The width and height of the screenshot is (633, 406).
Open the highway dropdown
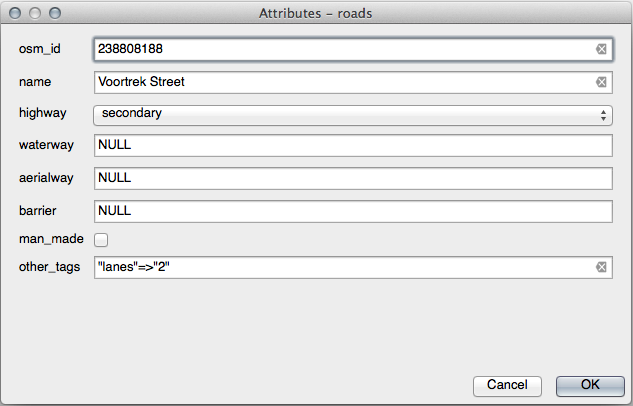(x=352, y=114)
